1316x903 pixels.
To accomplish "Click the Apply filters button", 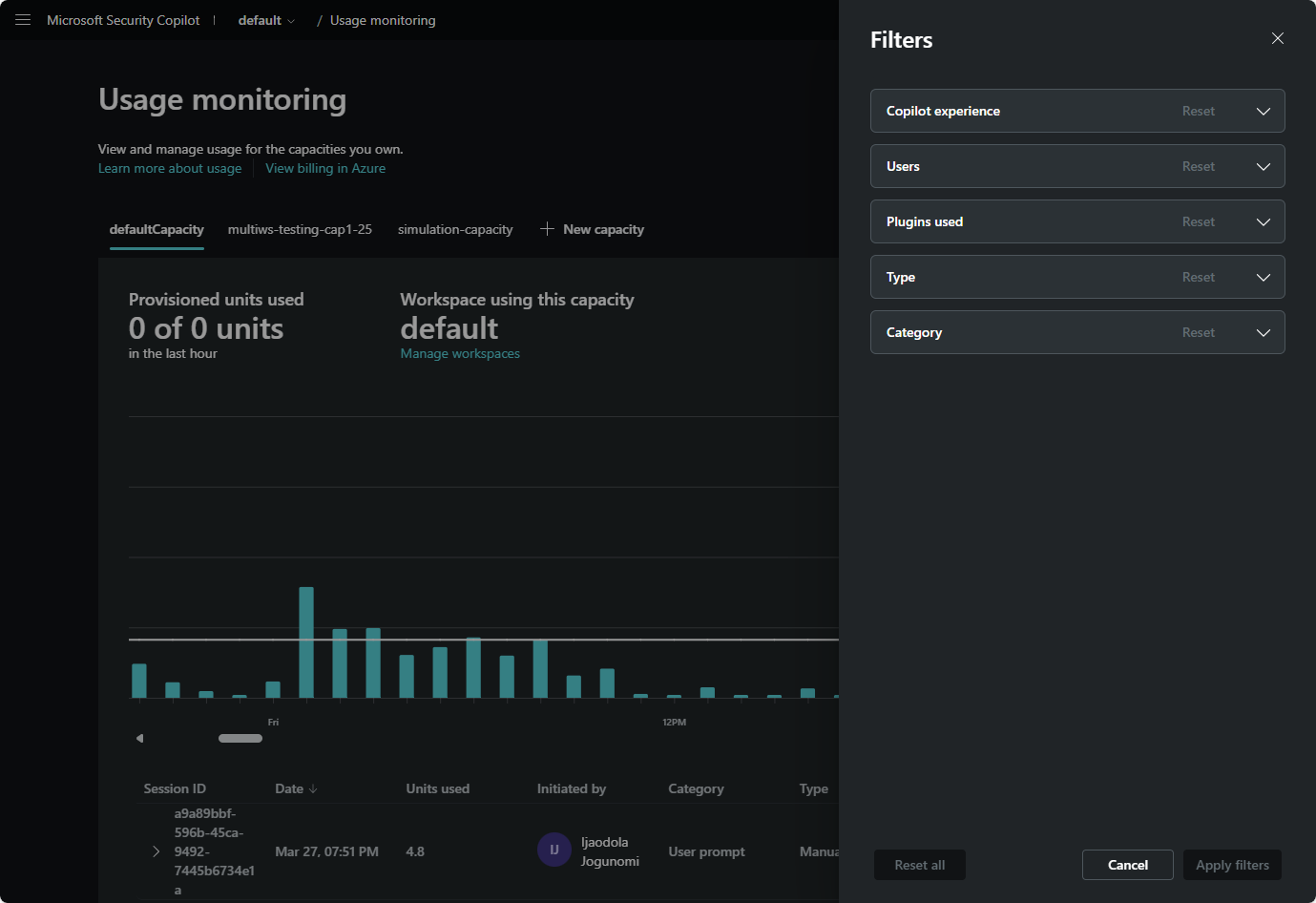I will (1232, 865).
